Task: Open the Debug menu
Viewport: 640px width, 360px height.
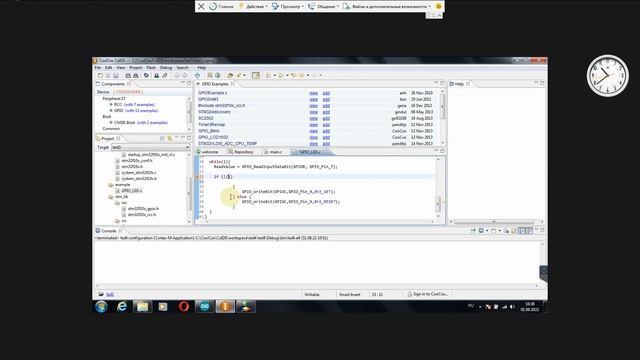Action: 166,68
